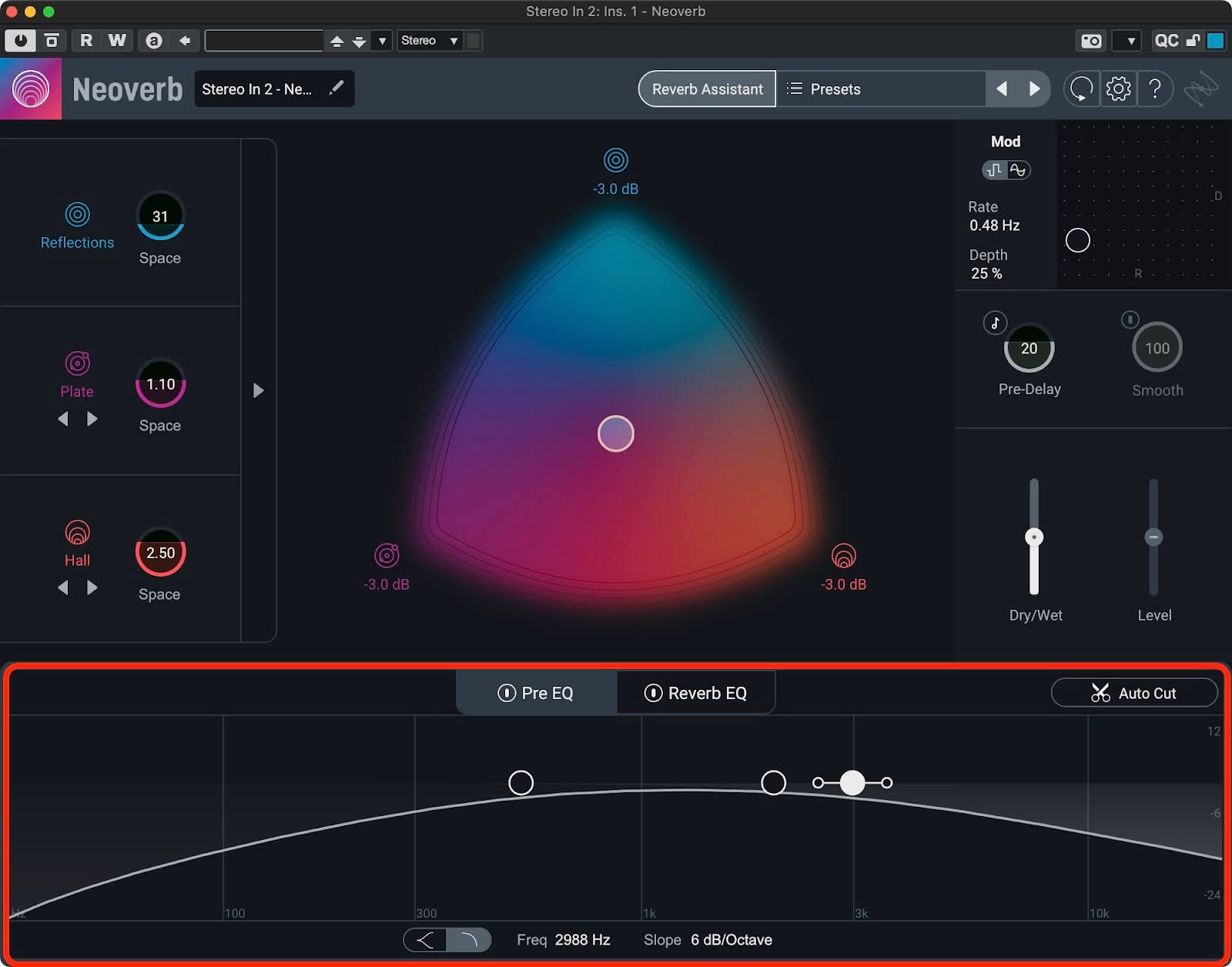
Task: Enable the Smooth power toggle
Action: [x=1130, y=319]
